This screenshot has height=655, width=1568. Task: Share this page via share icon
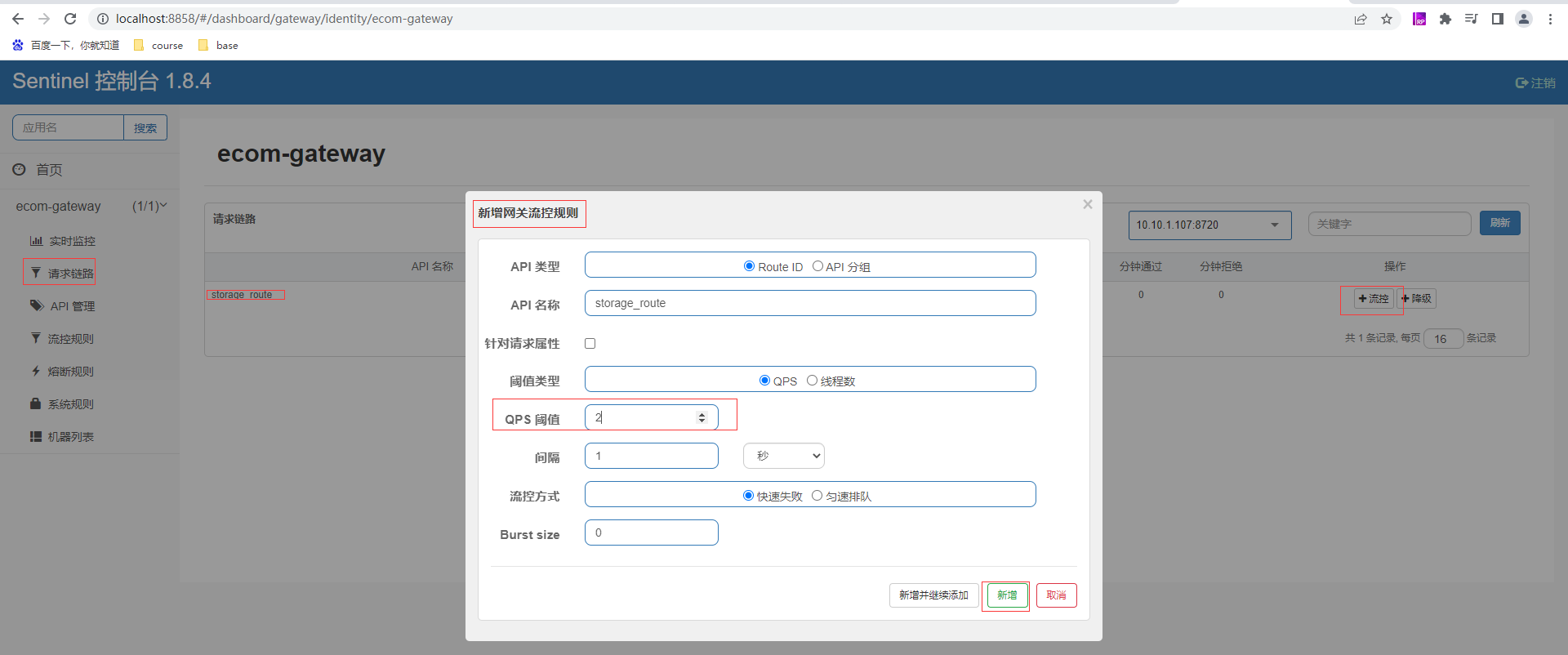click(x=1361, y=19)
